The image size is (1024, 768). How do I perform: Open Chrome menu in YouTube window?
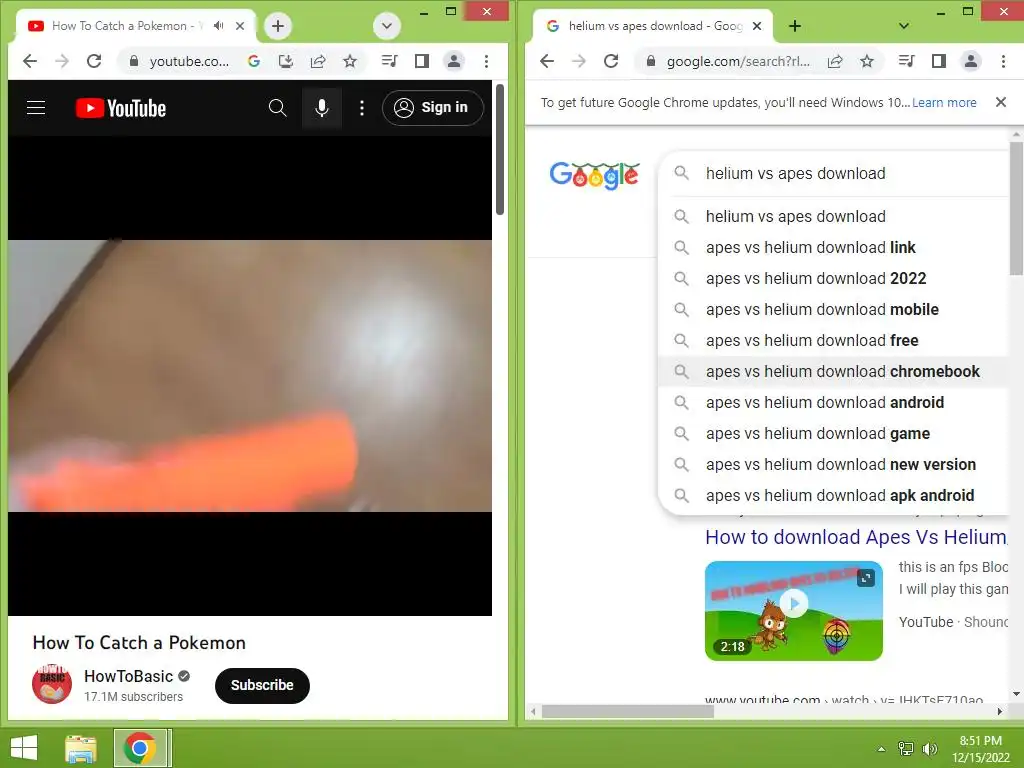coord(486,61)
